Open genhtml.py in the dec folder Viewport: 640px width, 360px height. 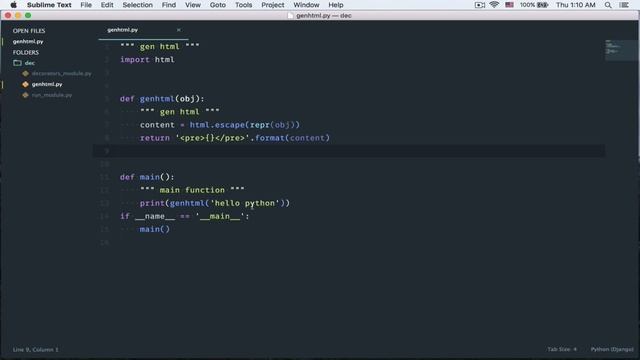(47, 84)
